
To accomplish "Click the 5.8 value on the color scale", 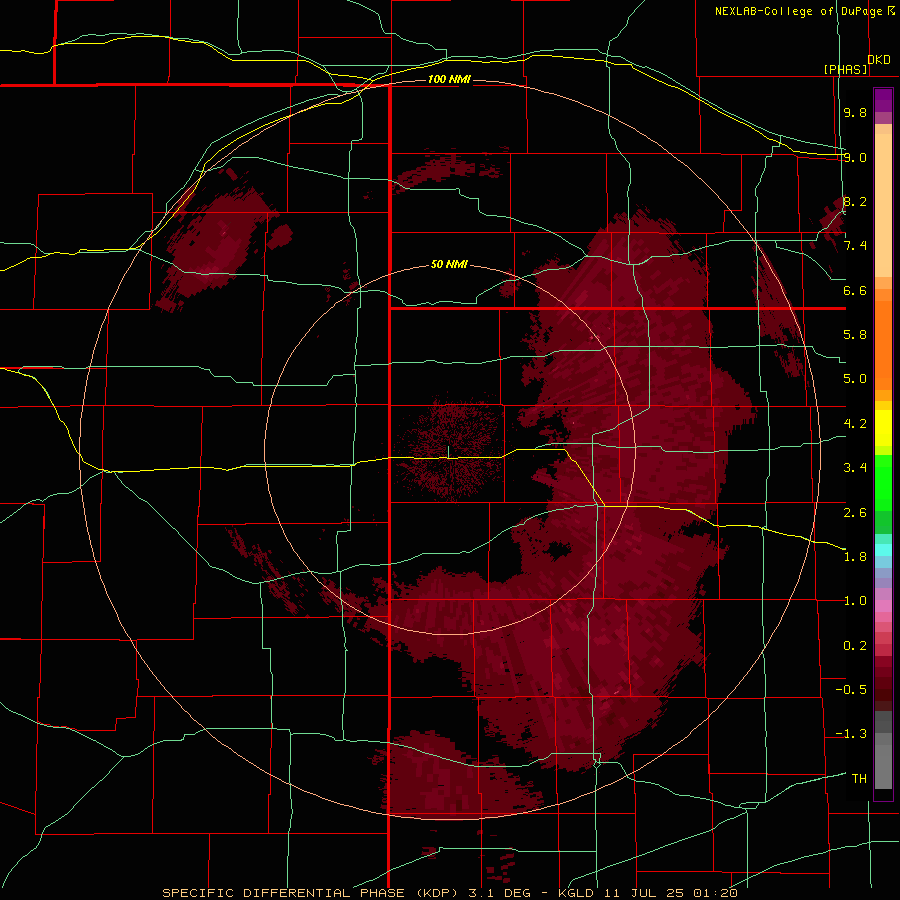I will click(855, 335).
